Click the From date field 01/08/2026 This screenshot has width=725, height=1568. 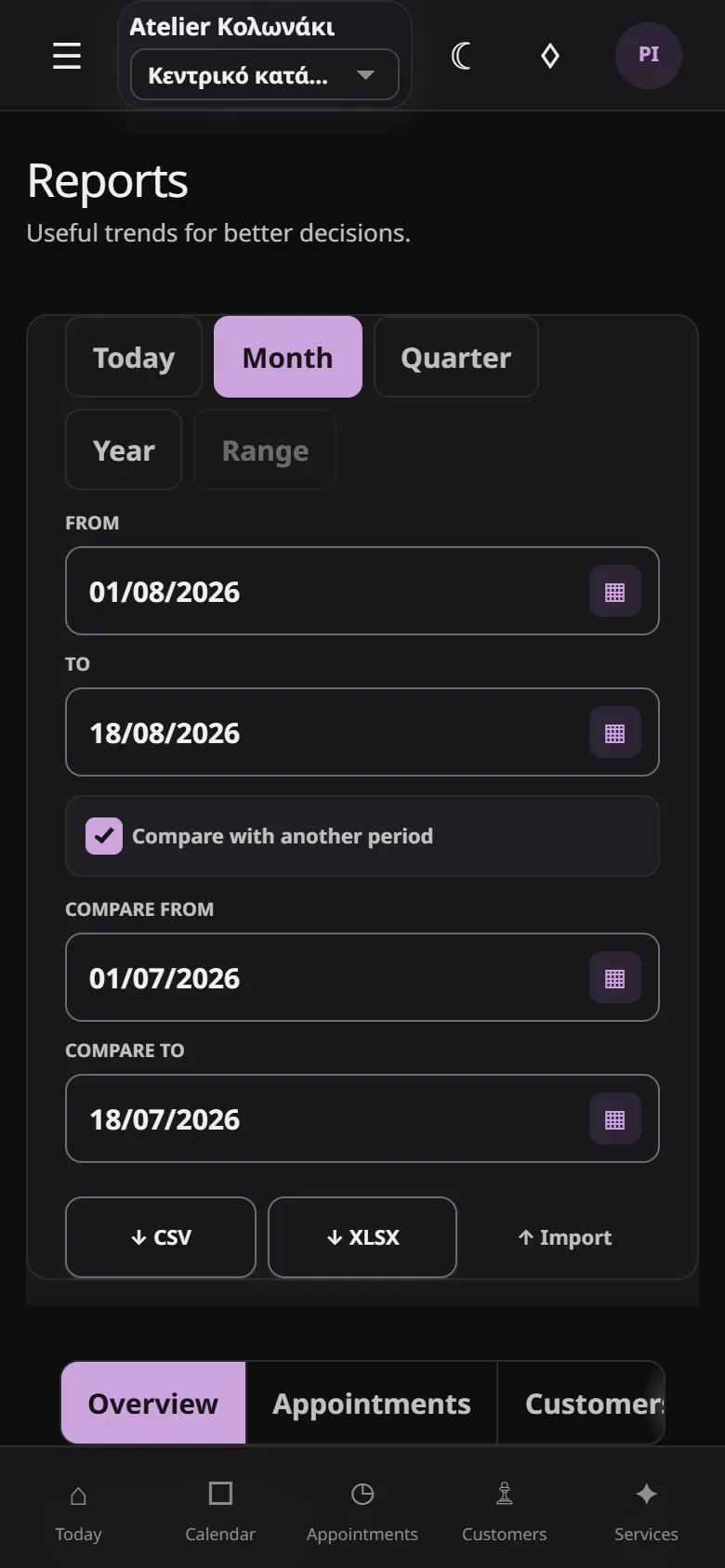tap(362, 592)
